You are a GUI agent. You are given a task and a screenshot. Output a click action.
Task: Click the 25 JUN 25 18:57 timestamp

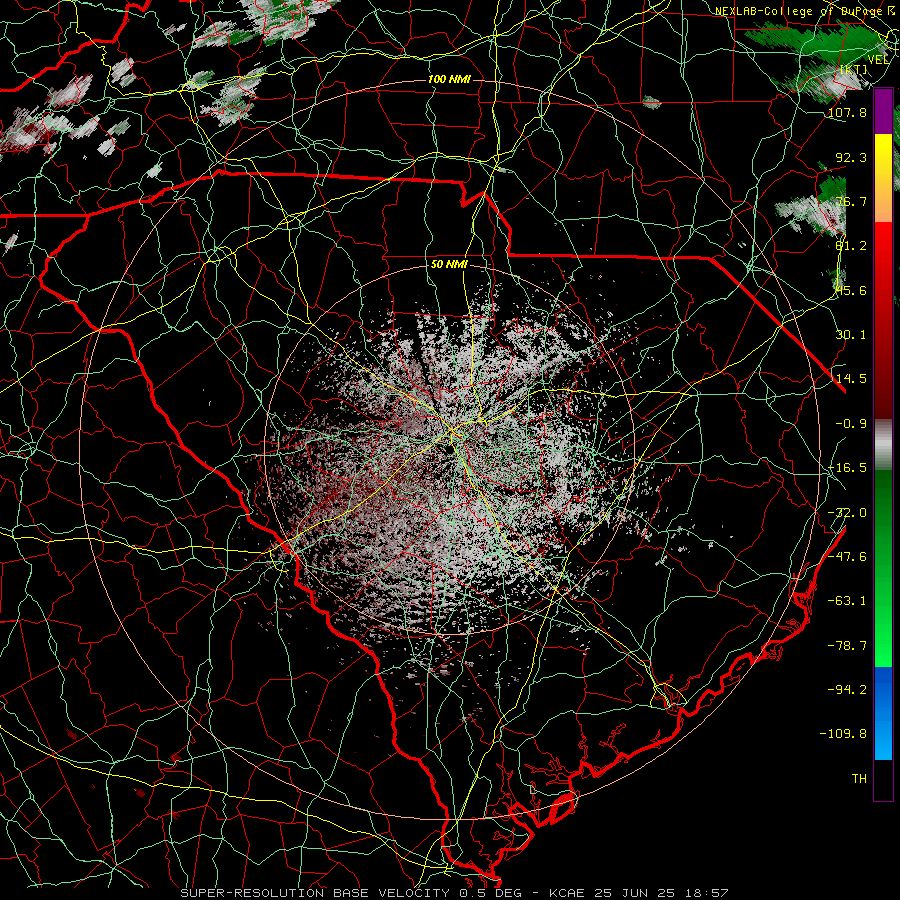click(659, 893)
